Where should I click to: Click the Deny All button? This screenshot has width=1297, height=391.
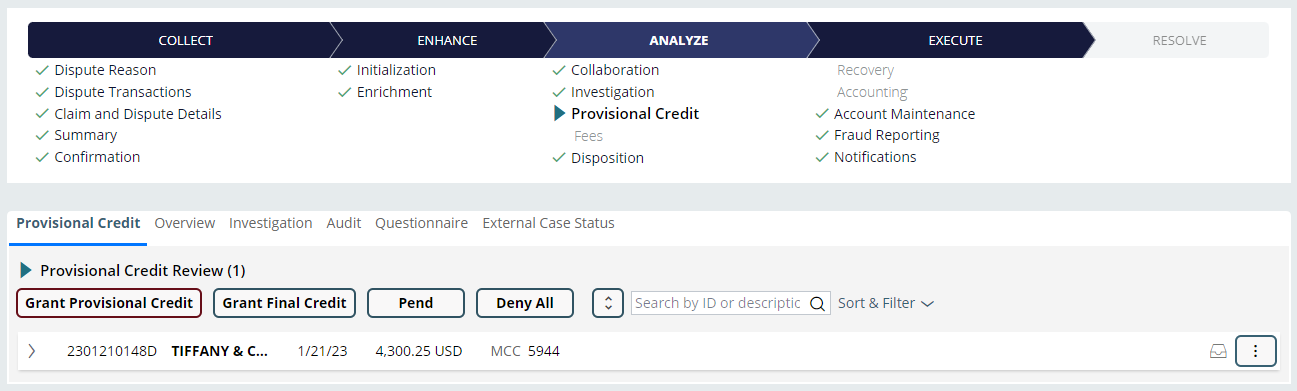[525, 303]
